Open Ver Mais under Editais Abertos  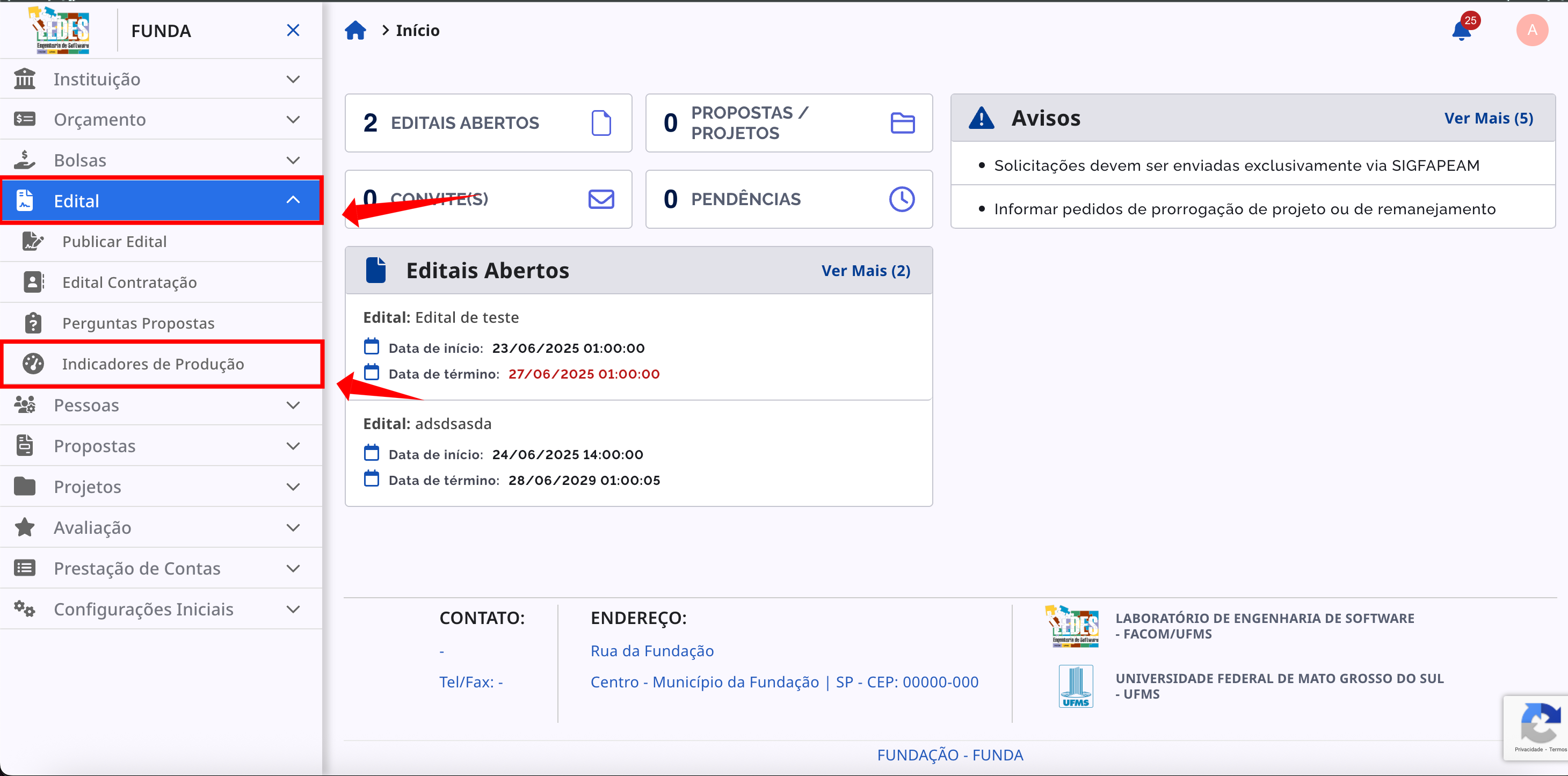point(866,270)
